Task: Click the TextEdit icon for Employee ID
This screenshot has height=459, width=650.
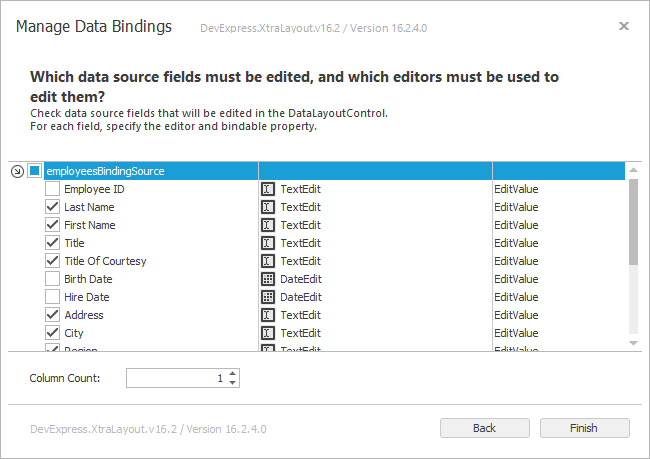Action: [x=268, y=189]
